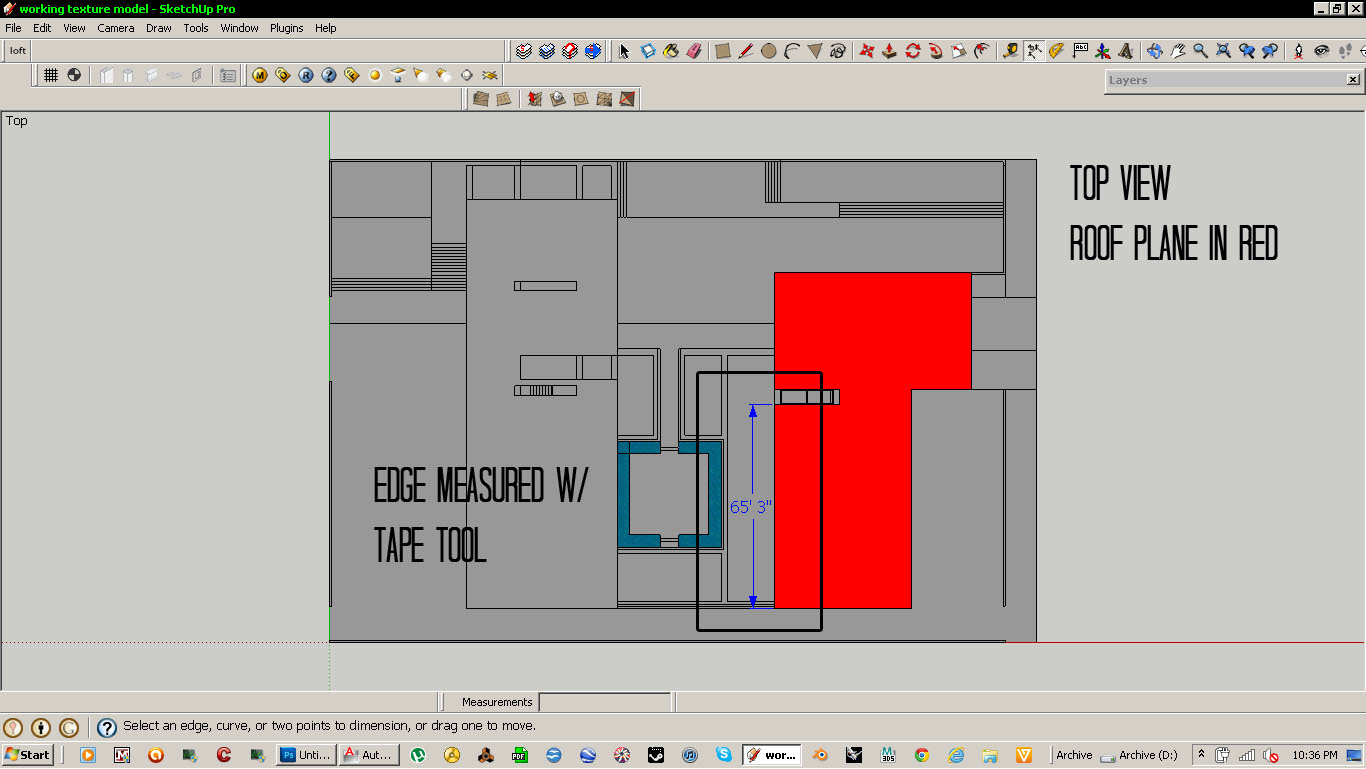Screen dimensions: 1366x769
Task: Activate the Scale tool
Action: click(958, 51)
